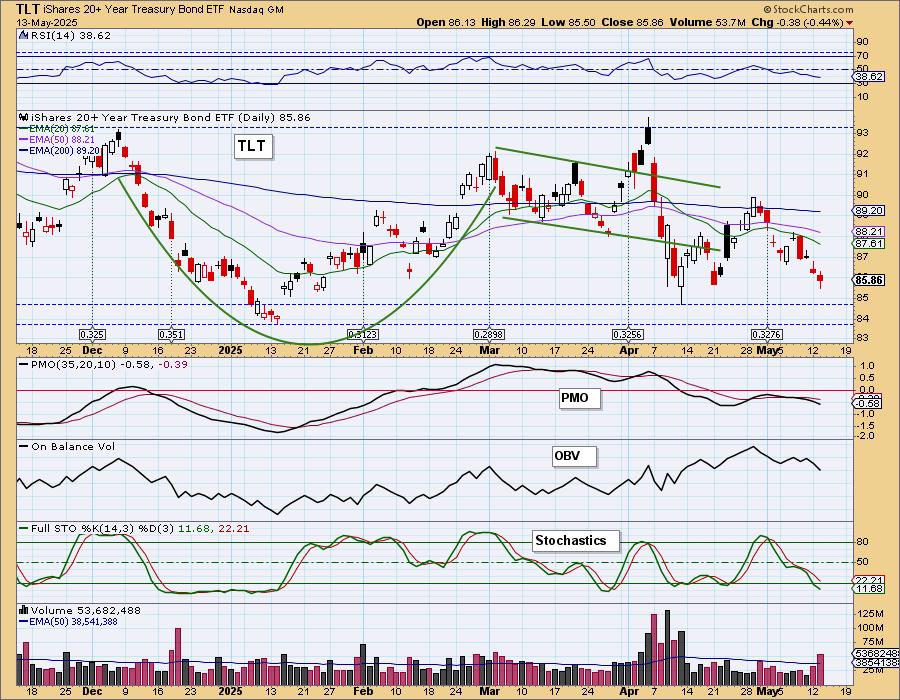Select the TLT annotation label box
This screenshot has width=900, height=700.
pyautogui.click(x=252, y=146)
